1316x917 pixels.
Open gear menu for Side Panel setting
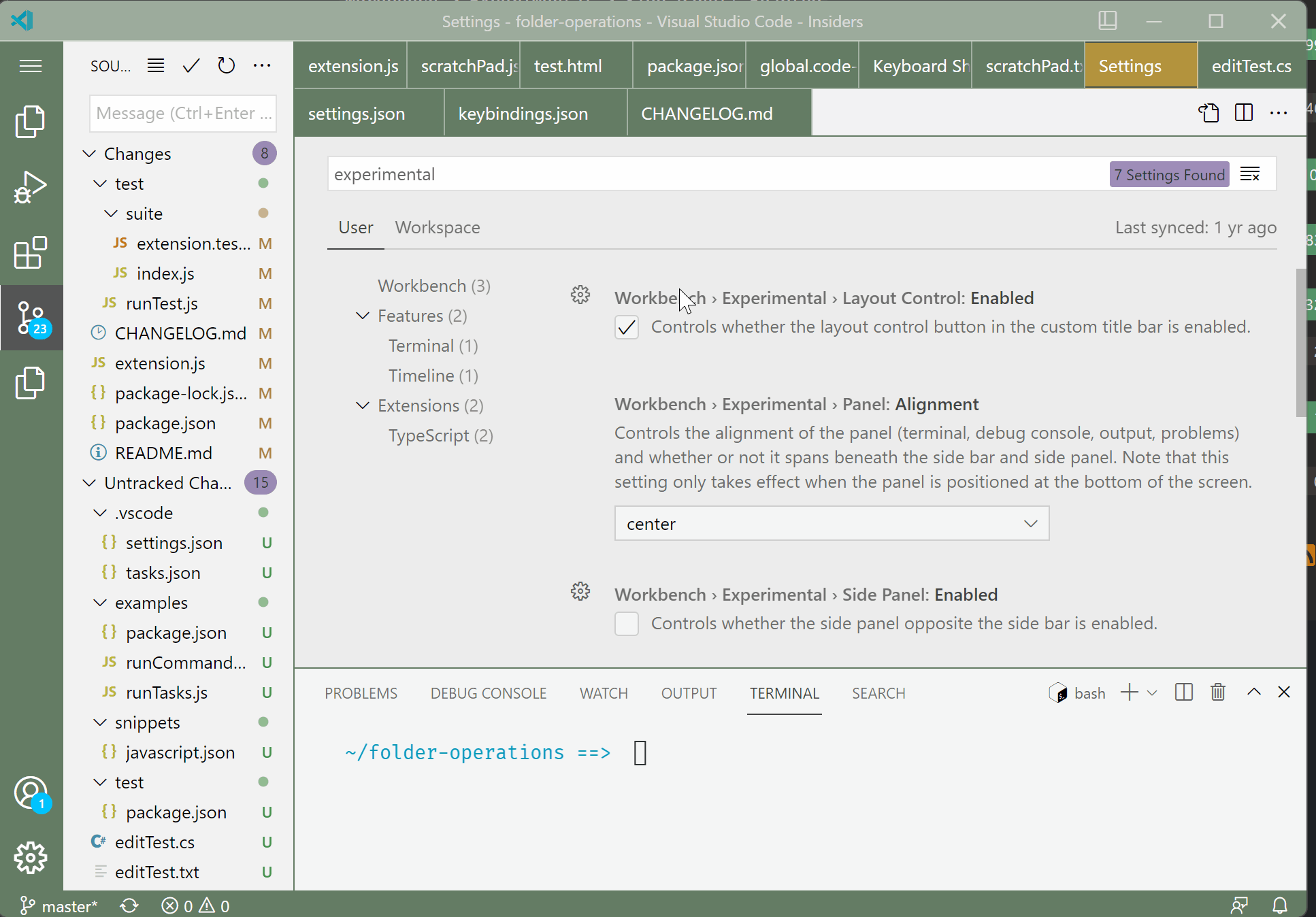click(x=580, y=591)
